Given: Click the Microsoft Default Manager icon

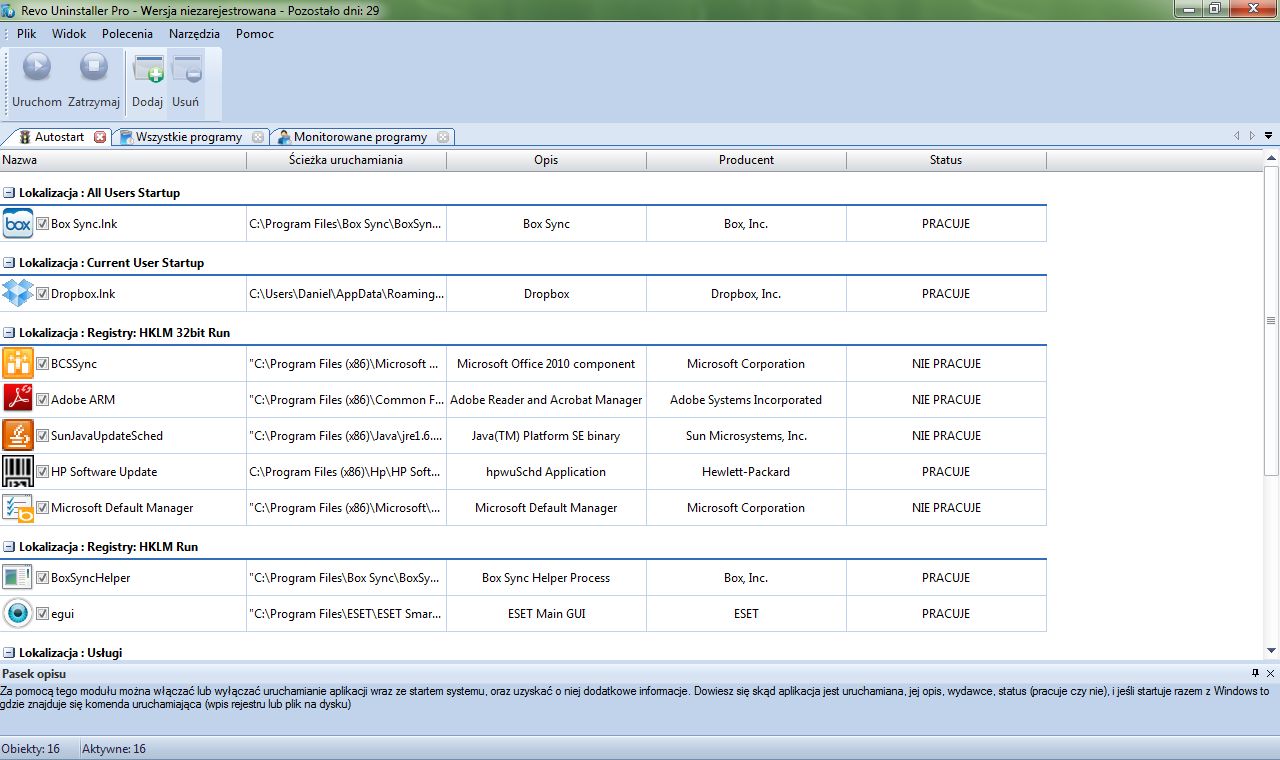Looking at the screenshot, I should click(18, 508).
